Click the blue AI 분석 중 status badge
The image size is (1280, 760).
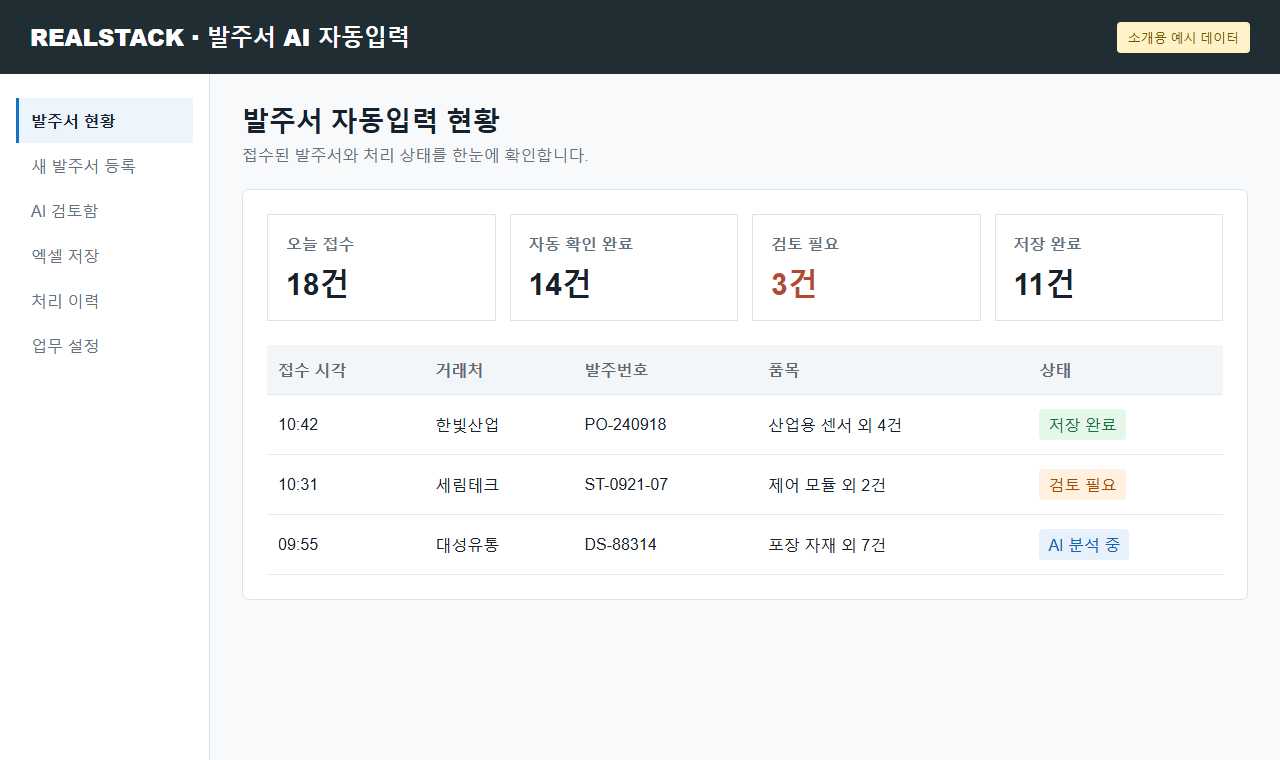click(x=1084, y=545)
